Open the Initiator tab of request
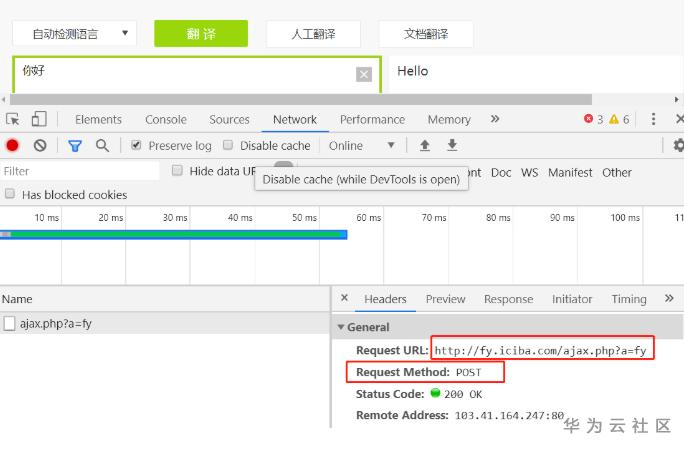Viewport: 684px width, 451px height. 572,299
